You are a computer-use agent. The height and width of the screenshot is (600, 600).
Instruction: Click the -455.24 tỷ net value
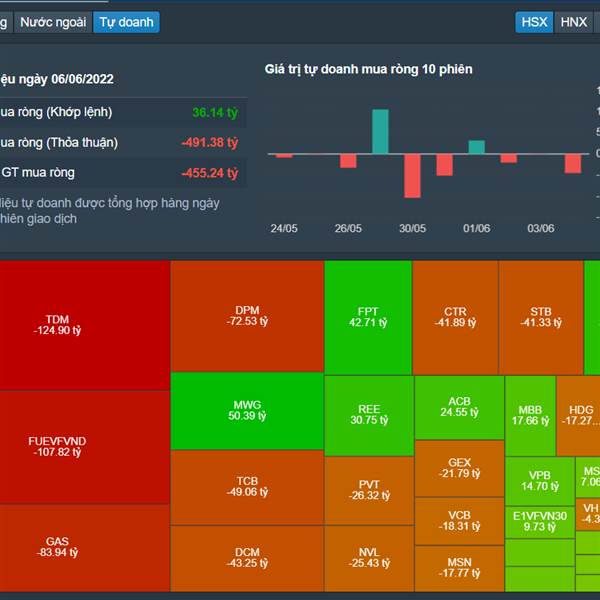click(x=210, y=173)
